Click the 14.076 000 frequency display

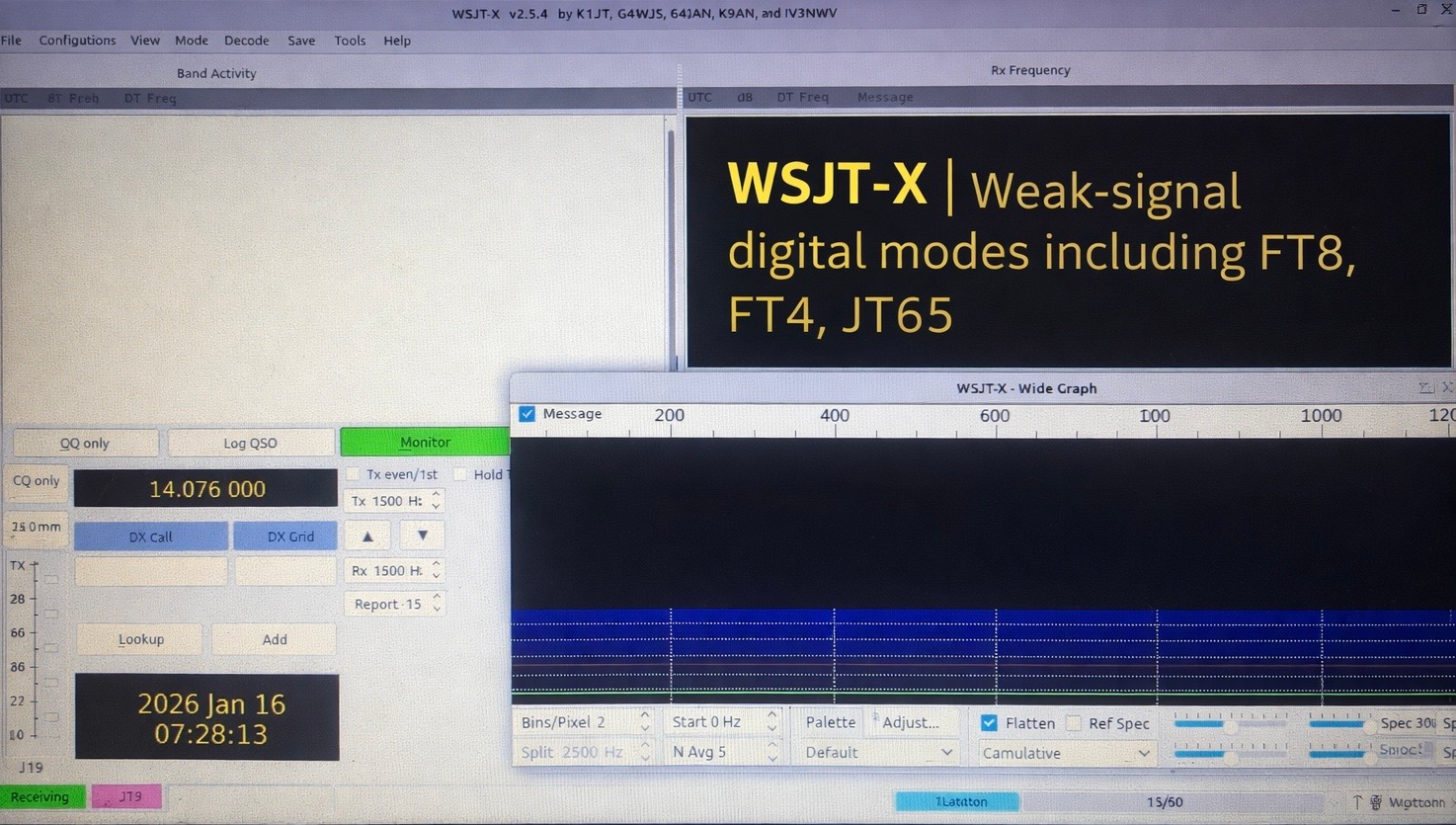pos(205,489)
